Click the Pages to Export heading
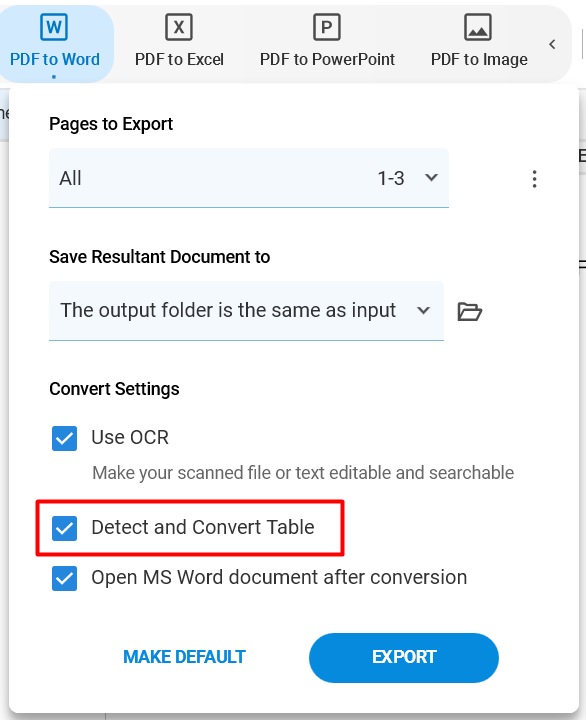 coord(111,124)
